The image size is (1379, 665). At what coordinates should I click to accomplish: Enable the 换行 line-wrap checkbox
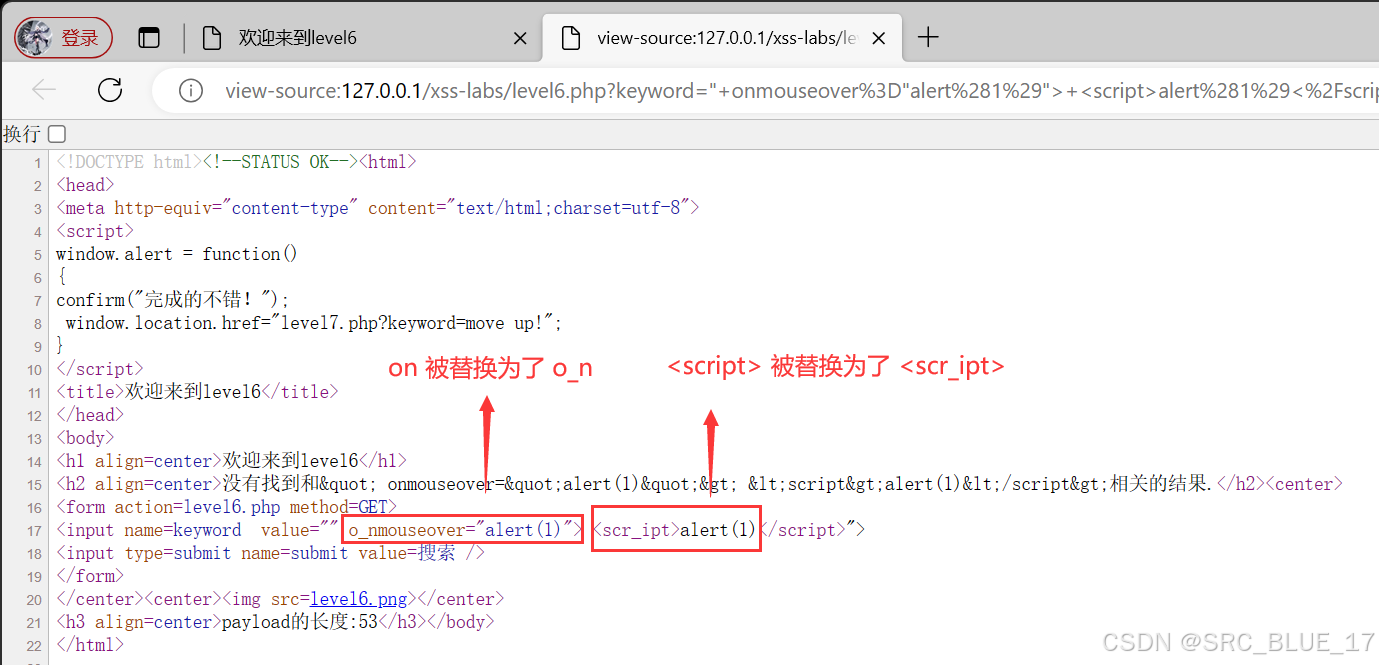pos(56,133)
